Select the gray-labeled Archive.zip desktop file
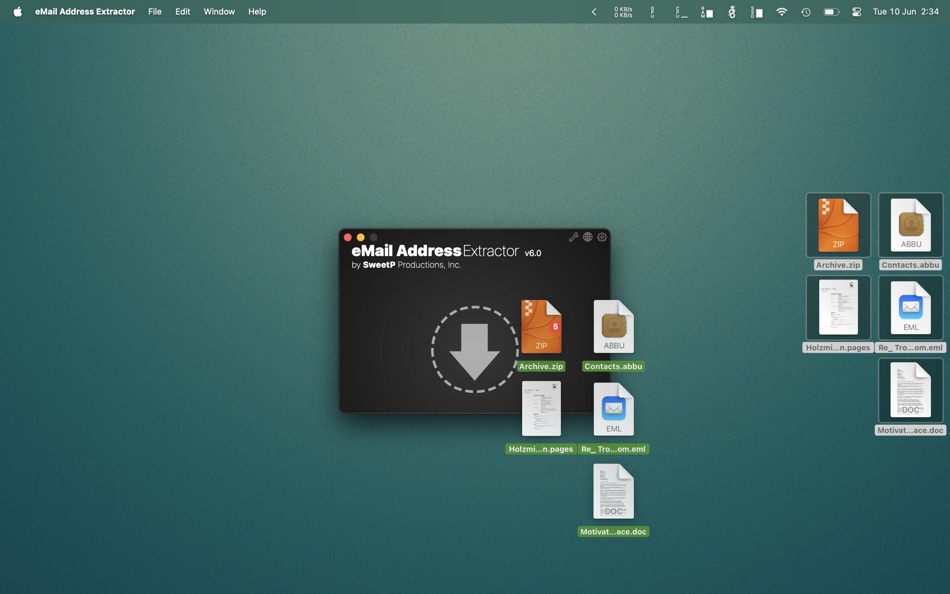The width and height of the screenshot is (950, 594). click(838, 232)
